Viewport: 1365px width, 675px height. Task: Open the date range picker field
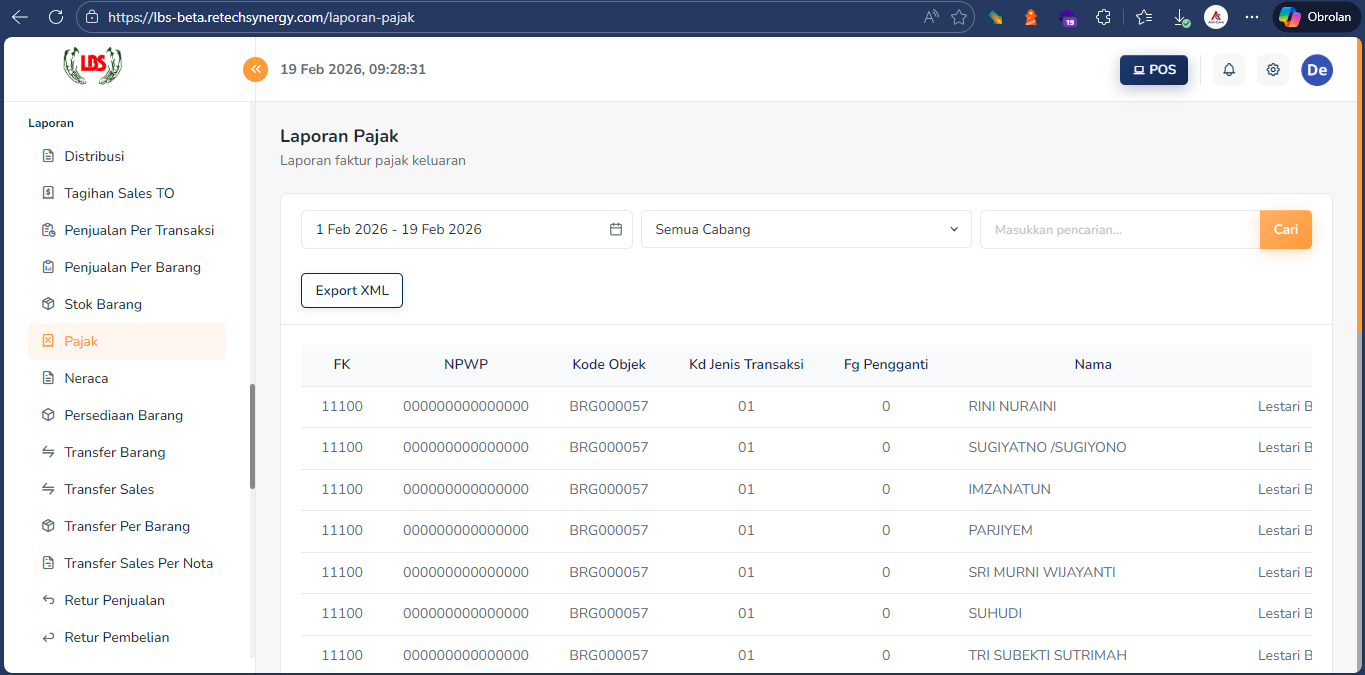point(467,229)
